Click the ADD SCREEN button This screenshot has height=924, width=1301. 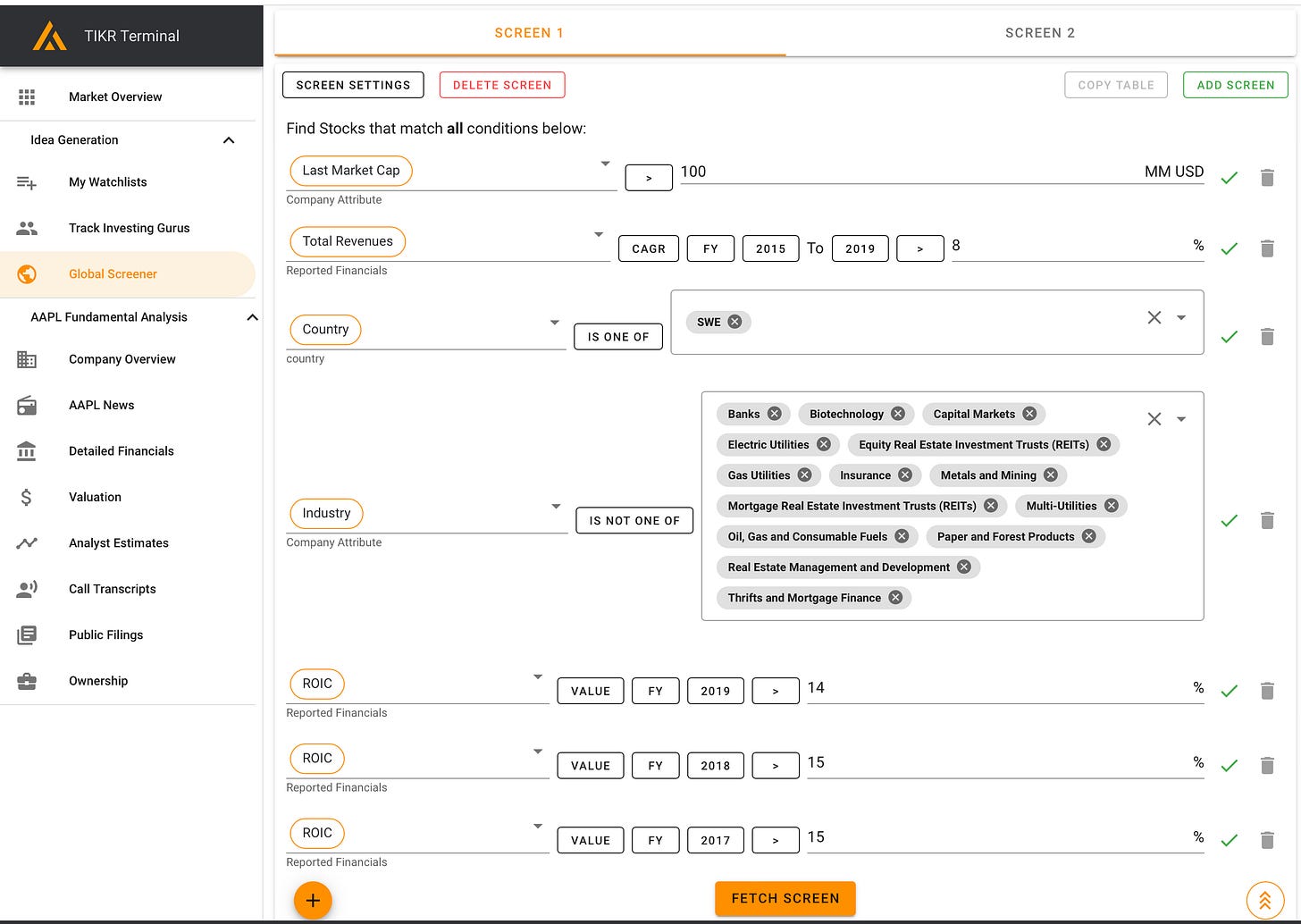pyautogui.click(x=1236, y=85)
